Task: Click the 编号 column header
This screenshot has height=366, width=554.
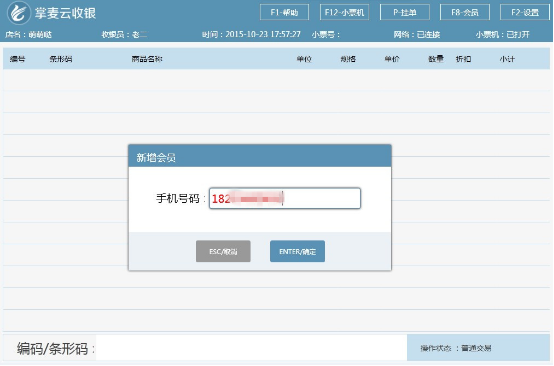Action: (17, 59)
